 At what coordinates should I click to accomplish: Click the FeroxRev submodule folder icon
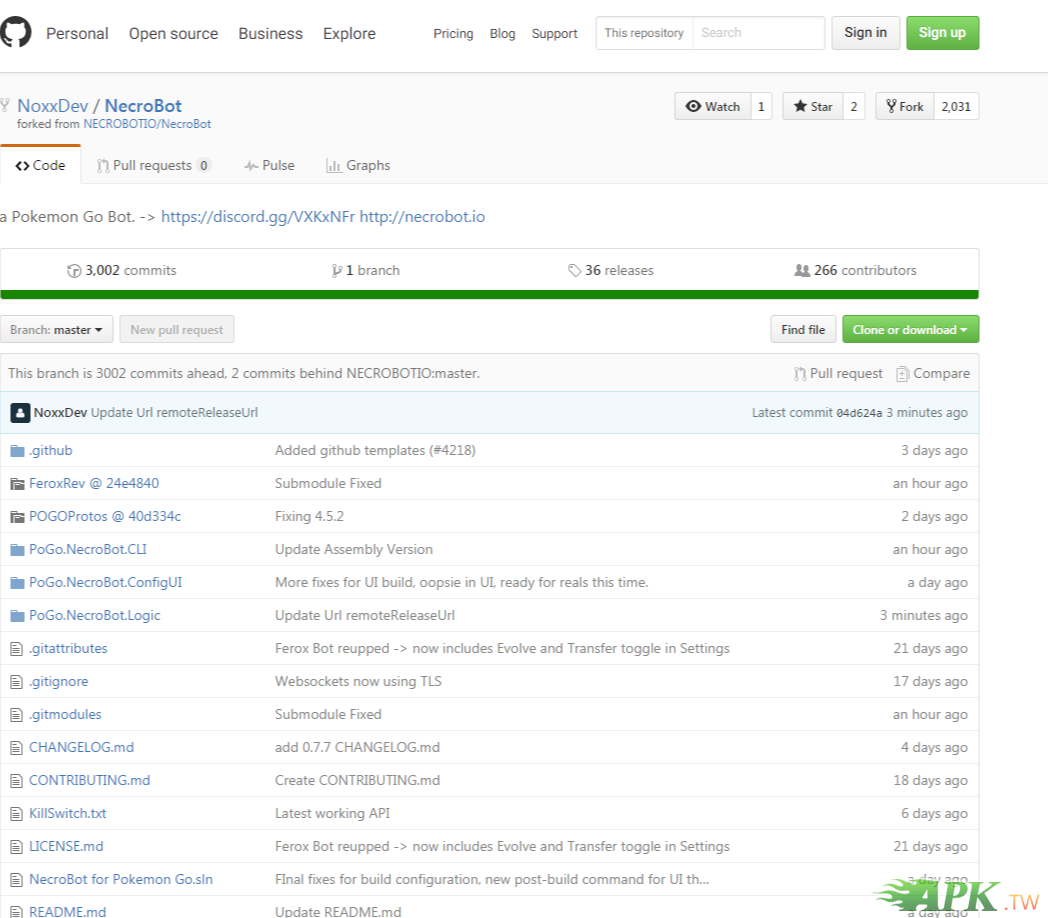[x=17, y=484]
